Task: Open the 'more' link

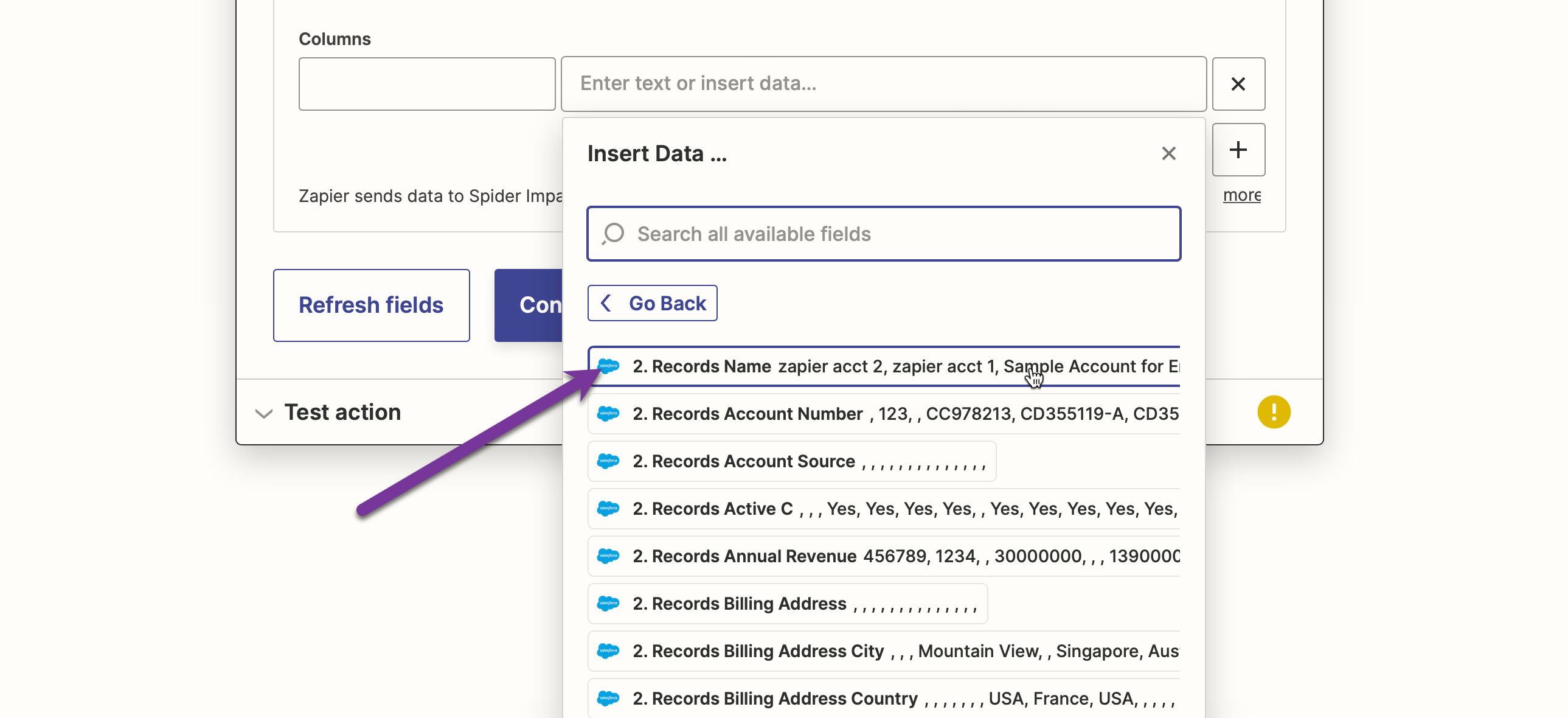Action: point(1242,195)
